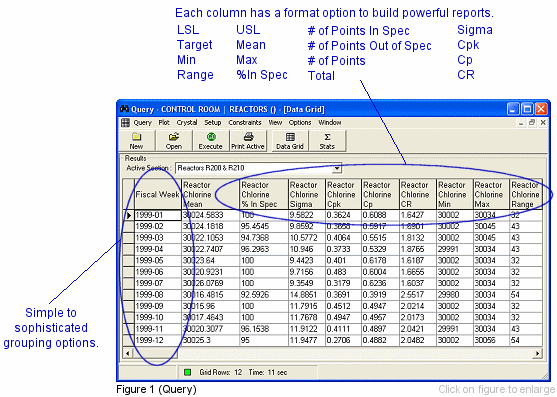Screen dimensions: 557x397
Task: Click the left arrow of the horizontal scrollbar
Action: (x=128, y=353)
